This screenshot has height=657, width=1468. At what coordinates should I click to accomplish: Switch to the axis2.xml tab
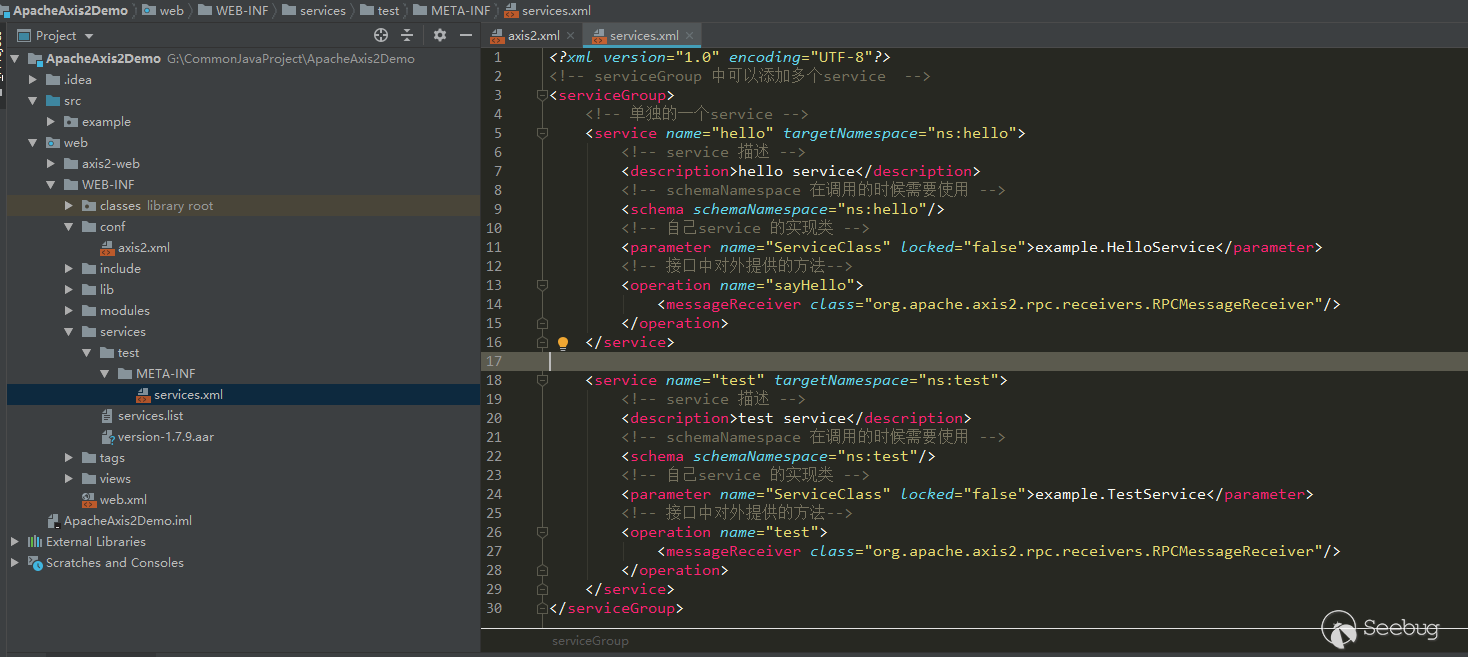(x=533, y=36)
